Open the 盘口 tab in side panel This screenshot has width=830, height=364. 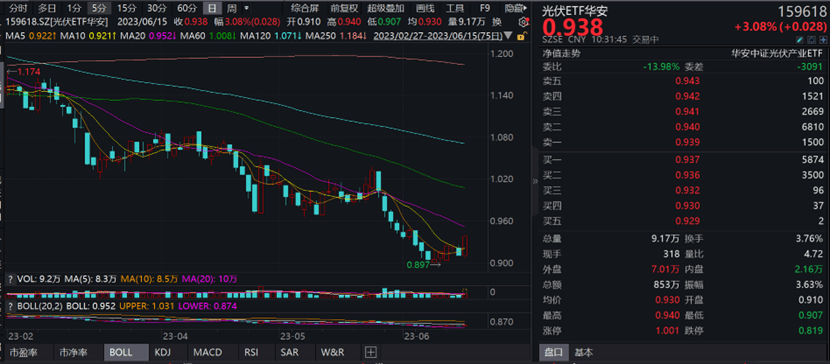pyautogui.click(x=554, y=352)
